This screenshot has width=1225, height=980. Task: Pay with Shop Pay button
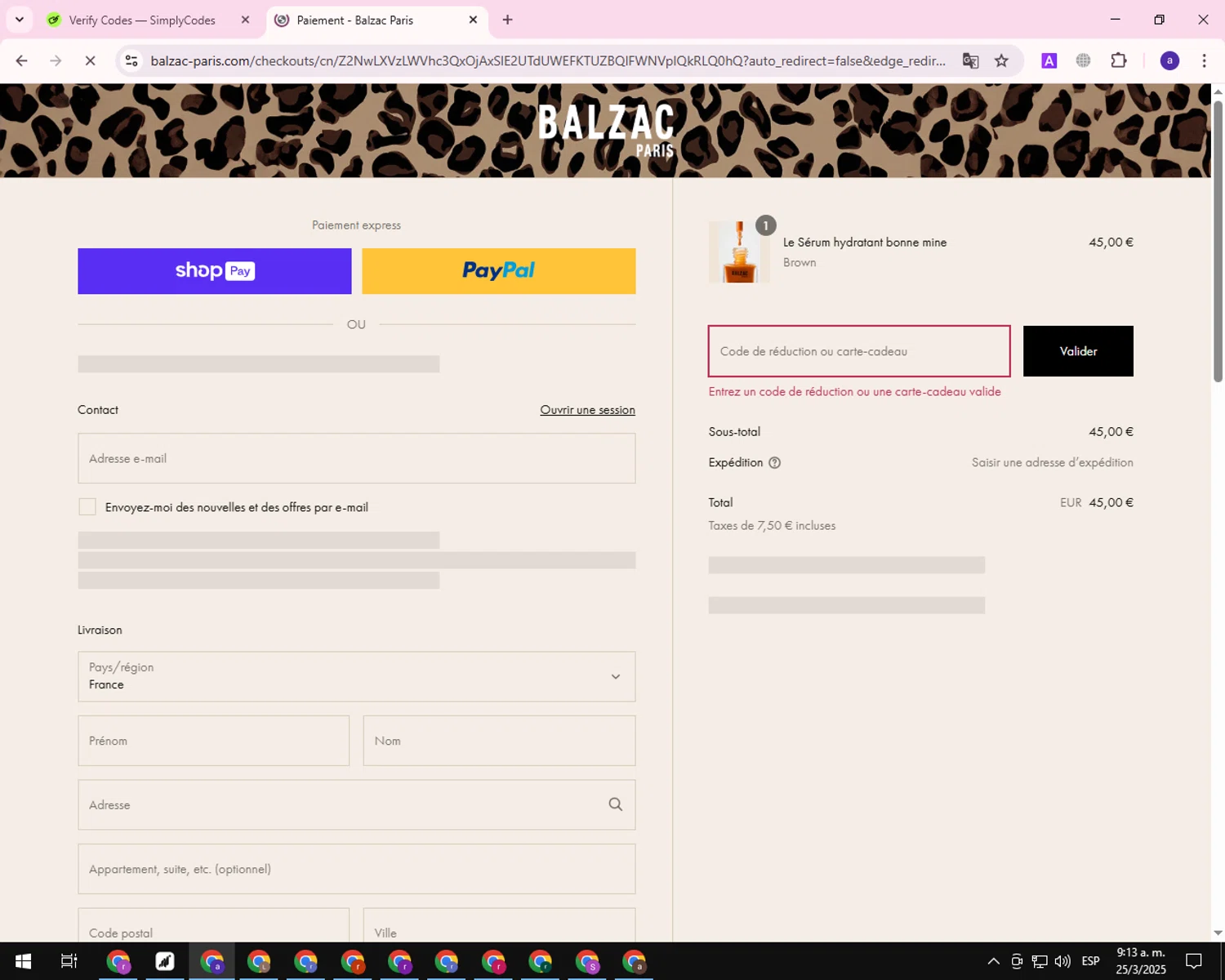[215, 271]
